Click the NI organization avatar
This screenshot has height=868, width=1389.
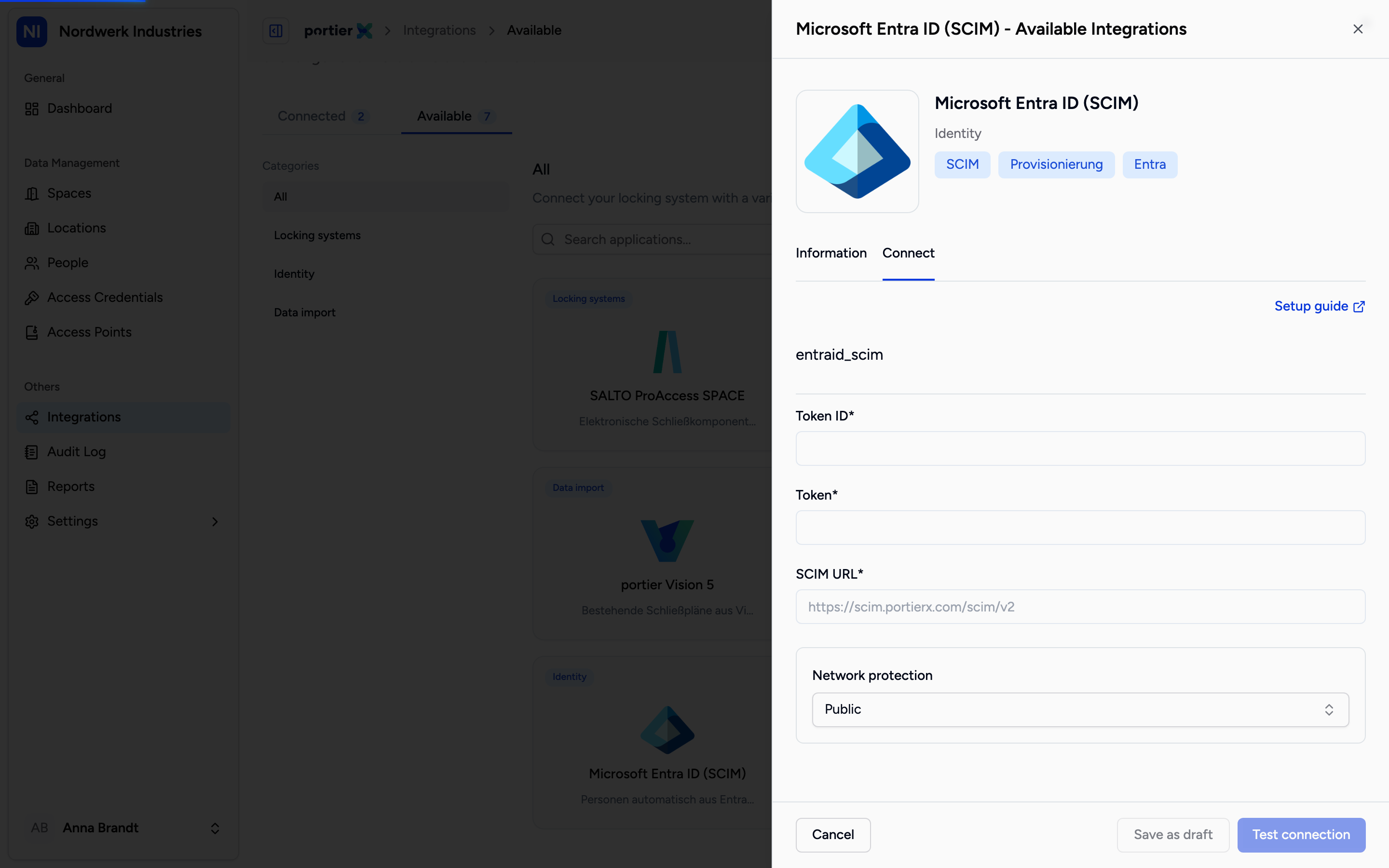(31, 31)
